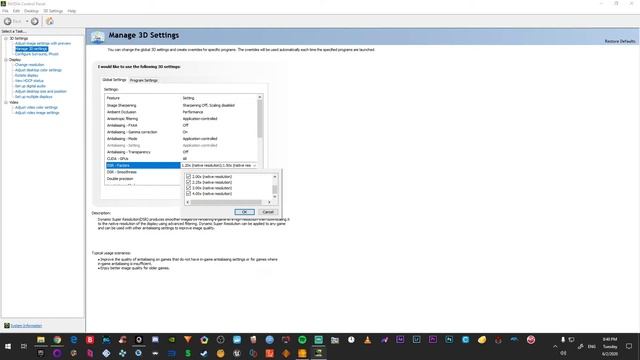The width and height of the screenshot is (640, 360).
Task: Open the notification center icon
Action: tap(629, 347)
